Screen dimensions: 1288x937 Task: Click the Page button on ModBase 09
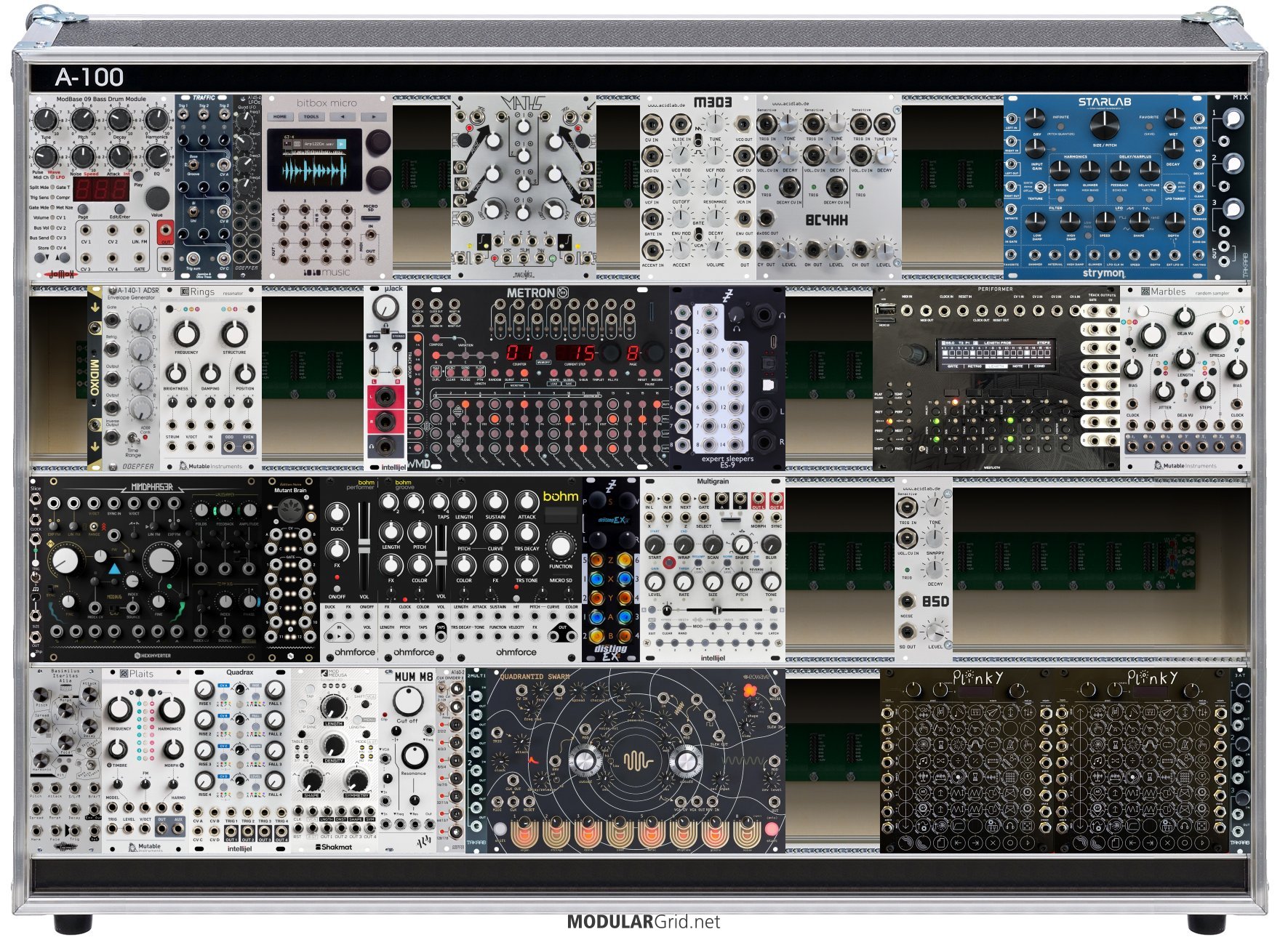[84, 209]
